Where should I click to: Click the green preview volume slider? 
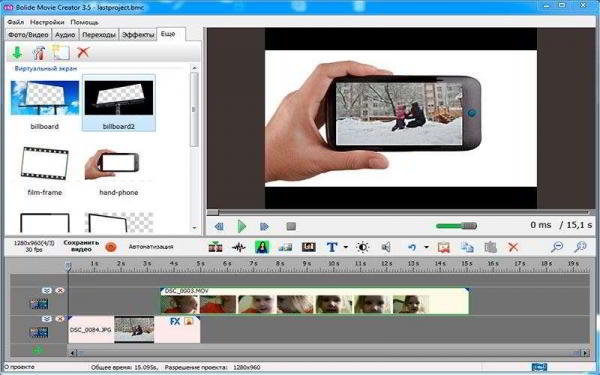pyautogui.click(x=456, y=226)
